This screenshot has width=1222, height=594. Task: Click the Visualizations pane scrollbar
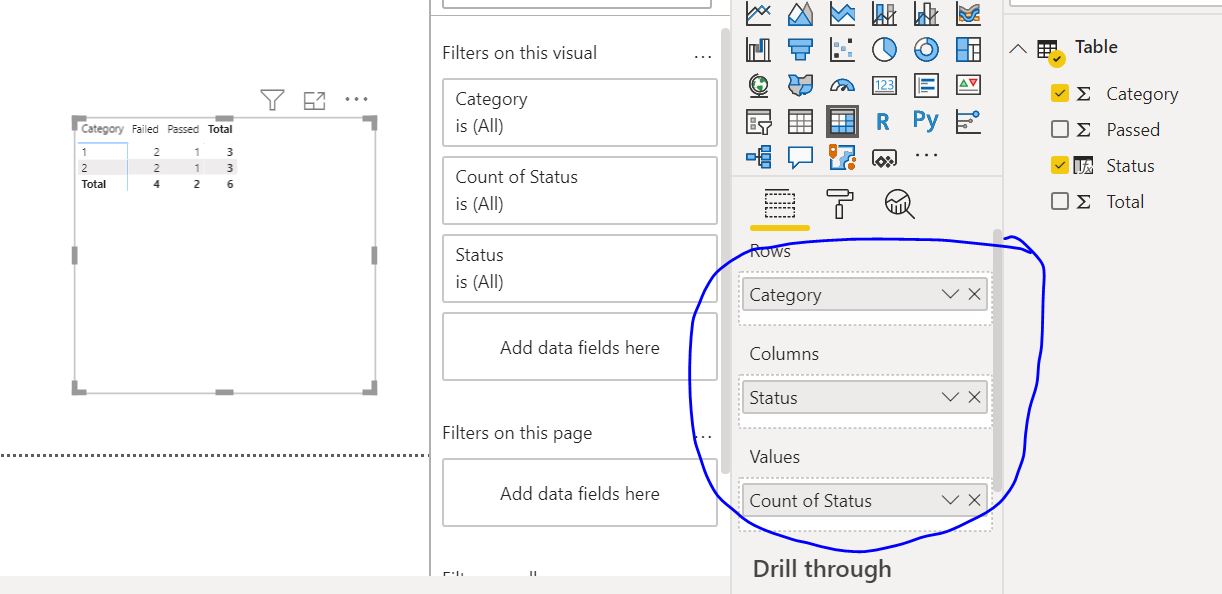(996, 360)
